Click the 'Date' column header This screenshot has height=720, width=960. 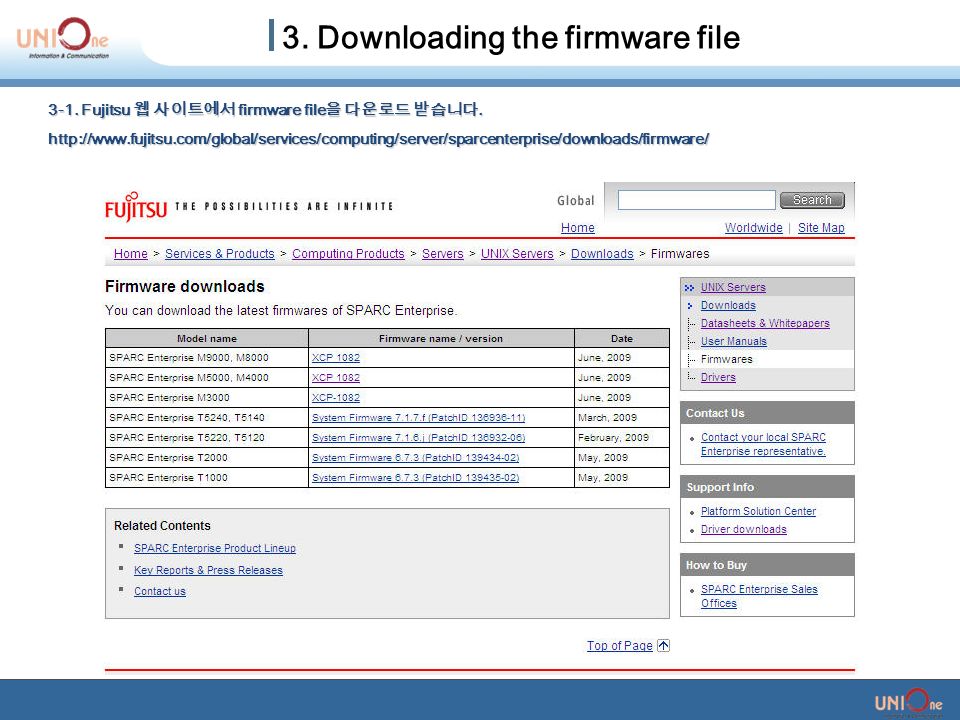pyautogui.click(x=621, y=339)
